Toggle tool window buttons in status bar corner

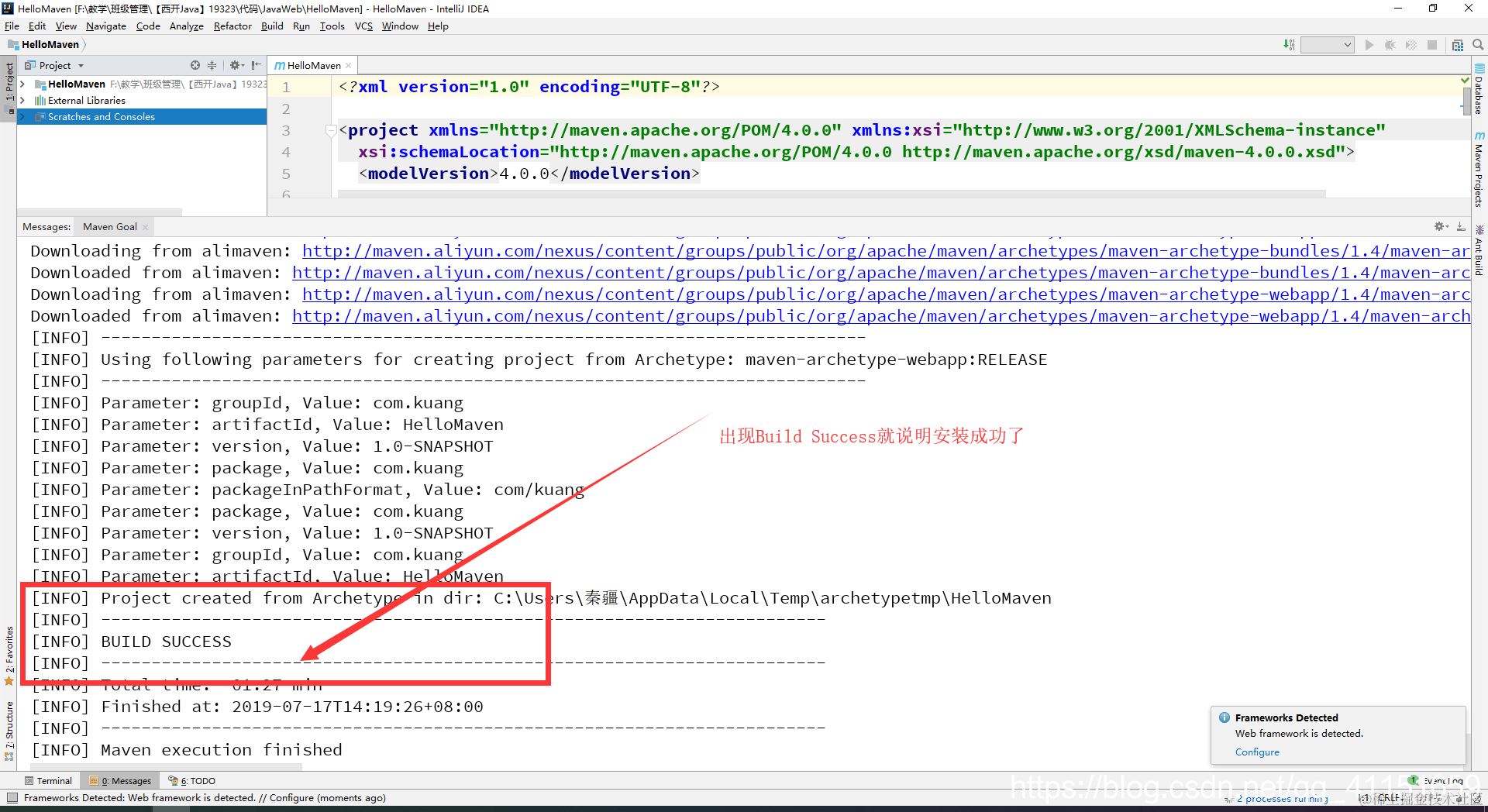click(12, 798)
